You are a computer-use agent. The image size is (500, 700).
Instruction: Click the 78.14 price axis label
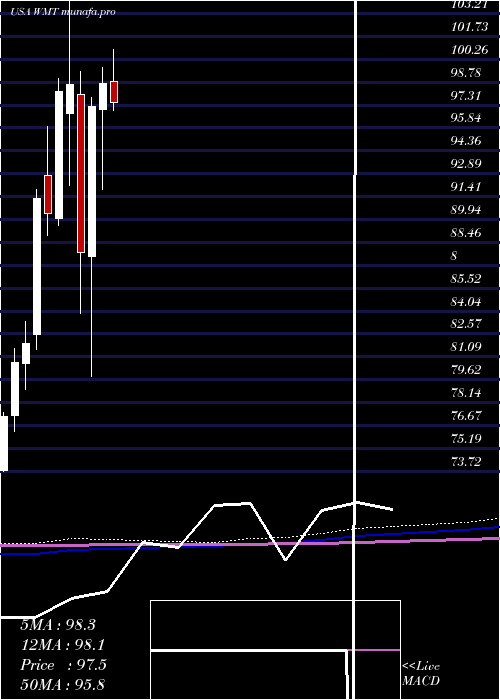tap(466, 393)
